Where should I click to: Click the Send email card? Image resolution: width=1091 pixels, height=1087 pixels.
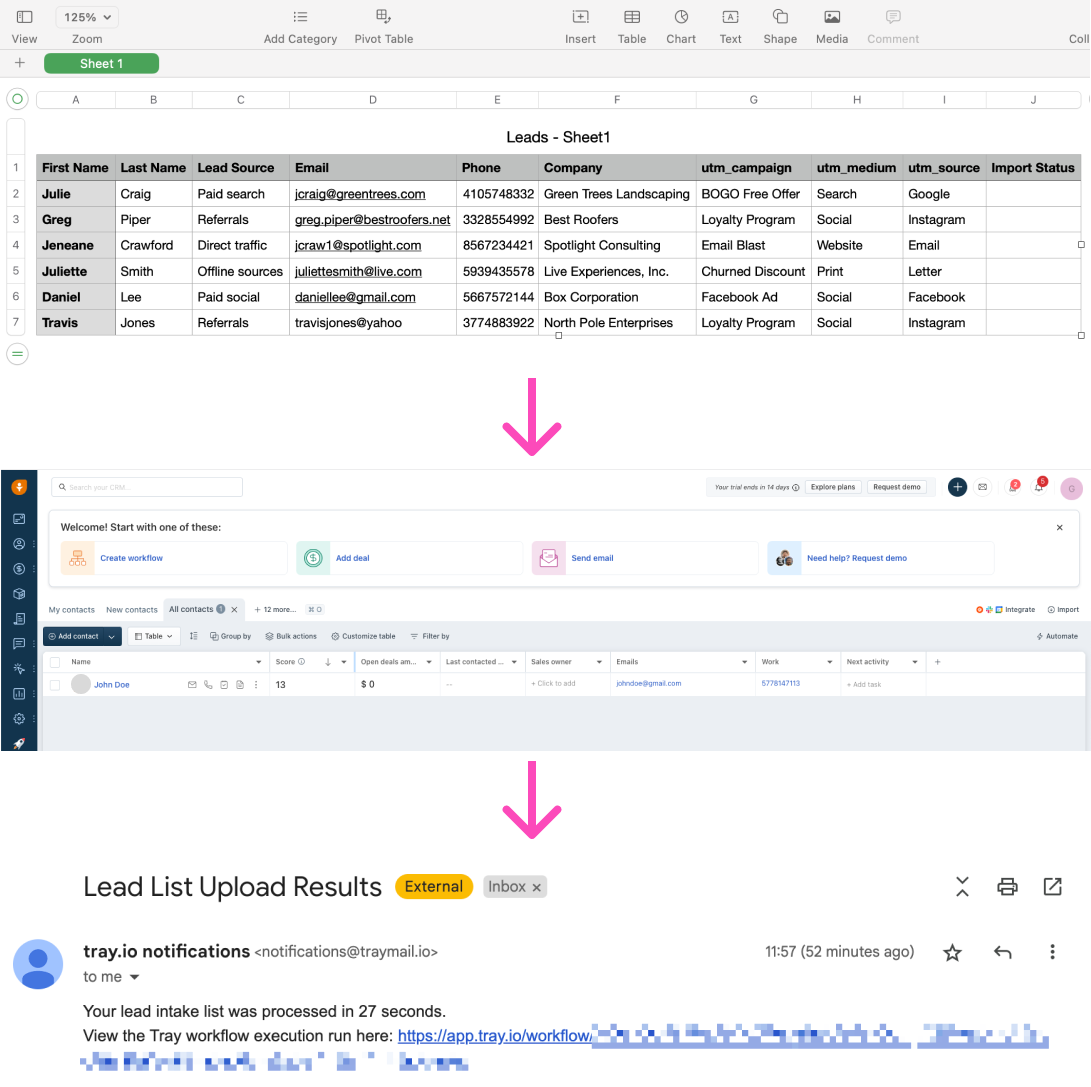pos(645,558)
